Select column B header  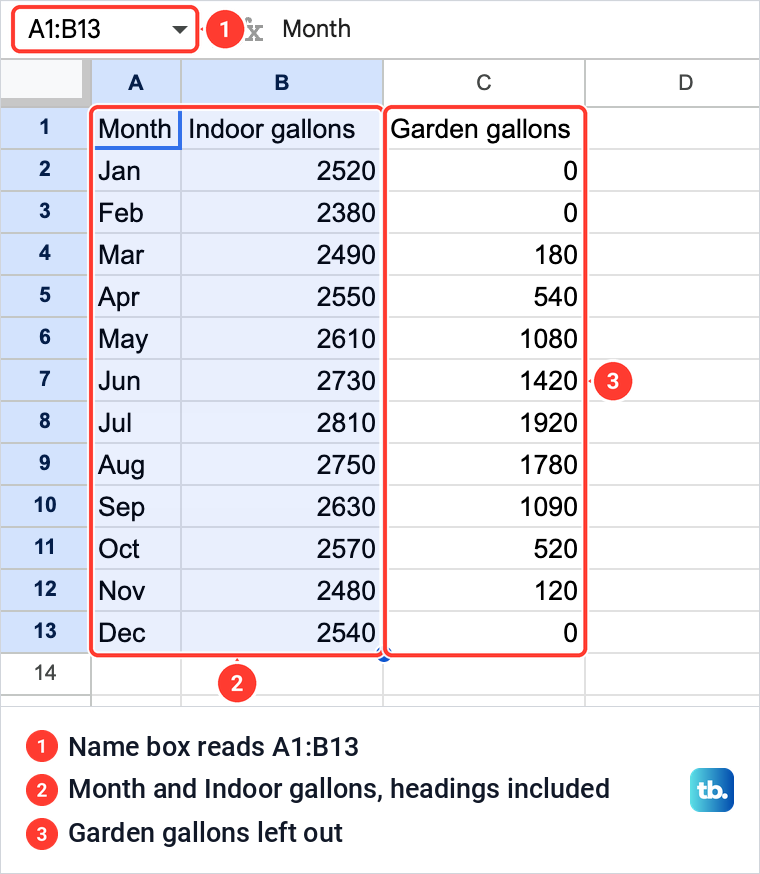[282, 82]
